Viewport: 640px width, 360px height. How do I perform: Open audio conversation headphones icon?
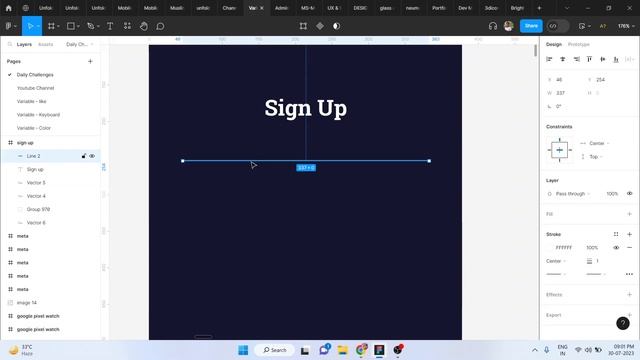click(493, 26)
